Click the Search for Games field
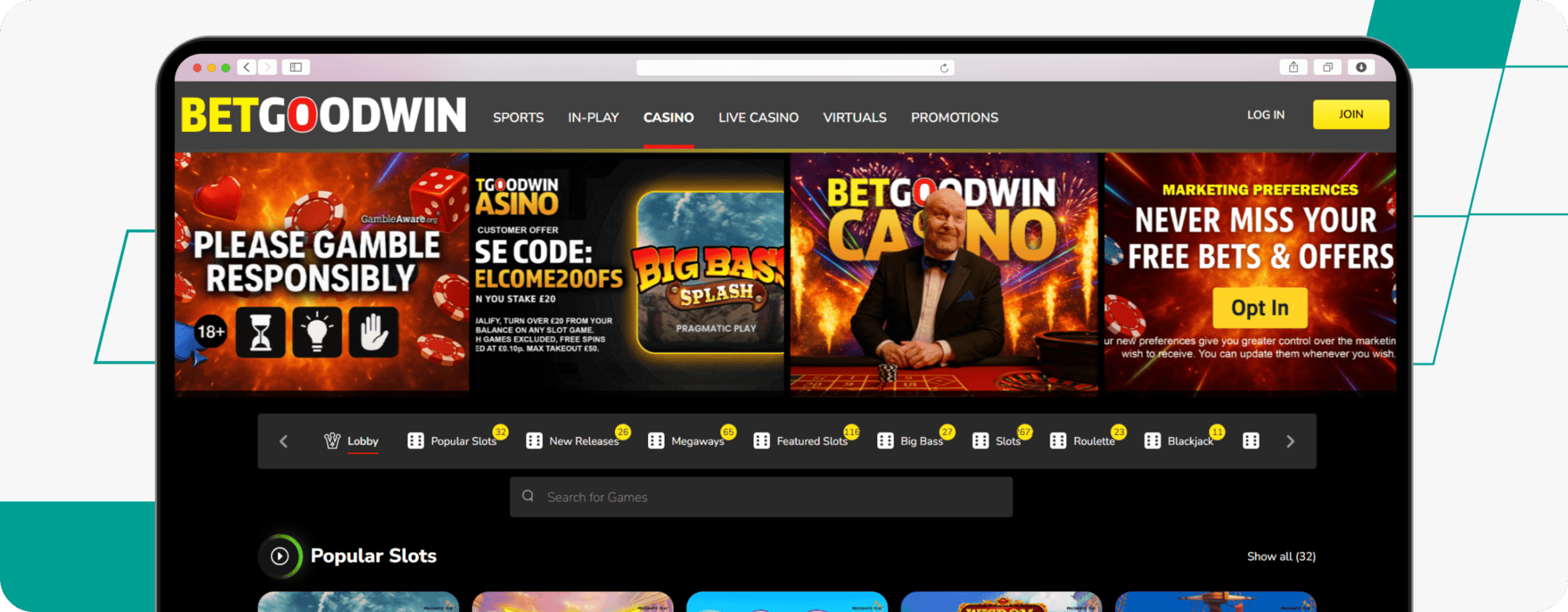 tap(761, 497)
